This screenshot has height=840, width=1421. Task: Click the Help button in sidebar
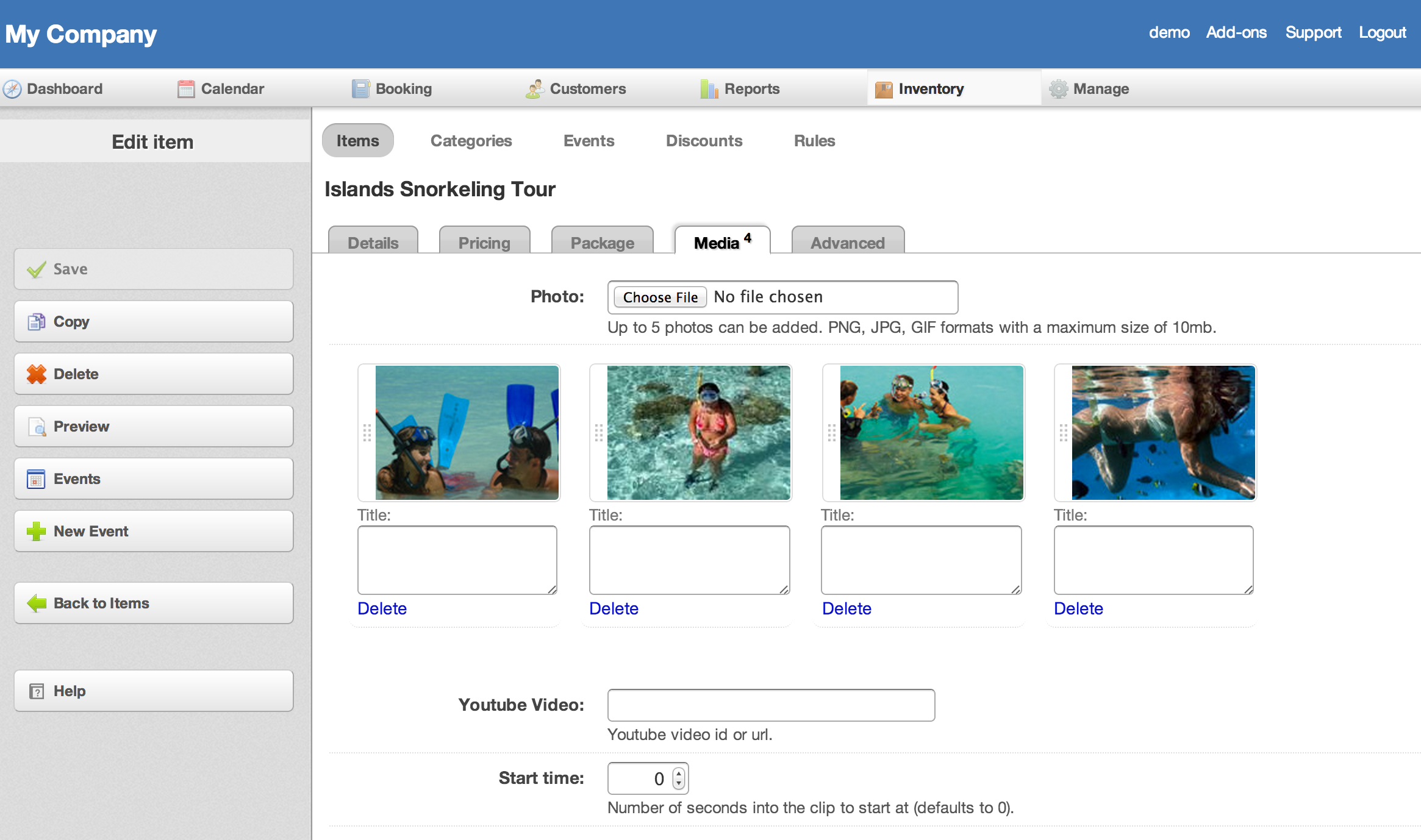pos(153,690)
